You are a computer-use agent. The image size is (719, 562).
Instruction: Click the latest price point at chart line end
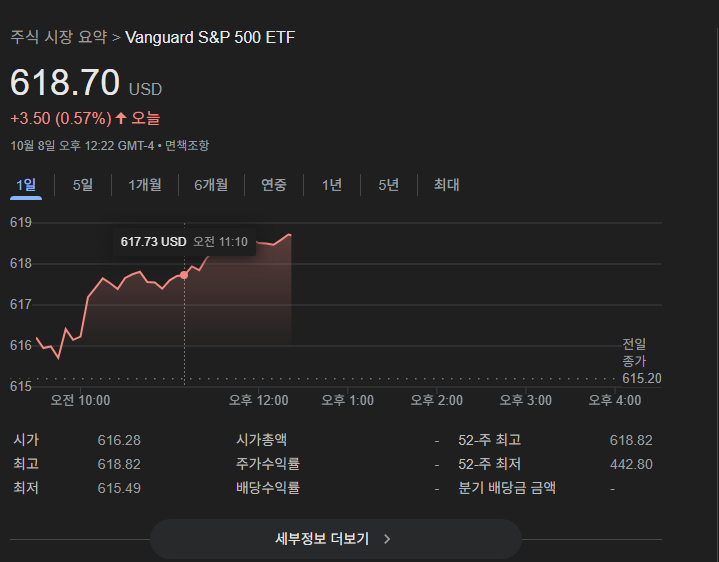point(290,235)
